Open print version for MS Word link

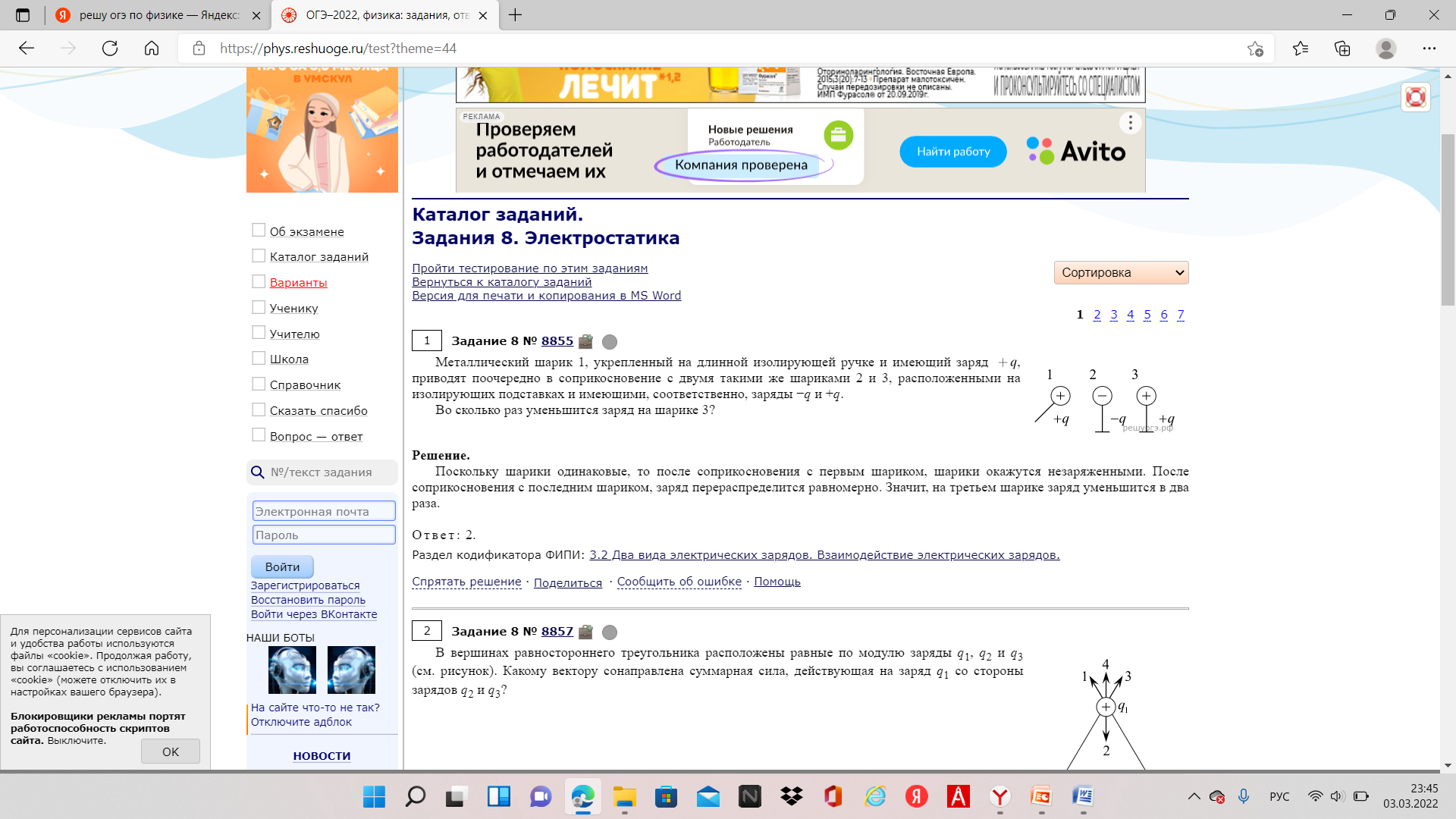pos(546,296)
